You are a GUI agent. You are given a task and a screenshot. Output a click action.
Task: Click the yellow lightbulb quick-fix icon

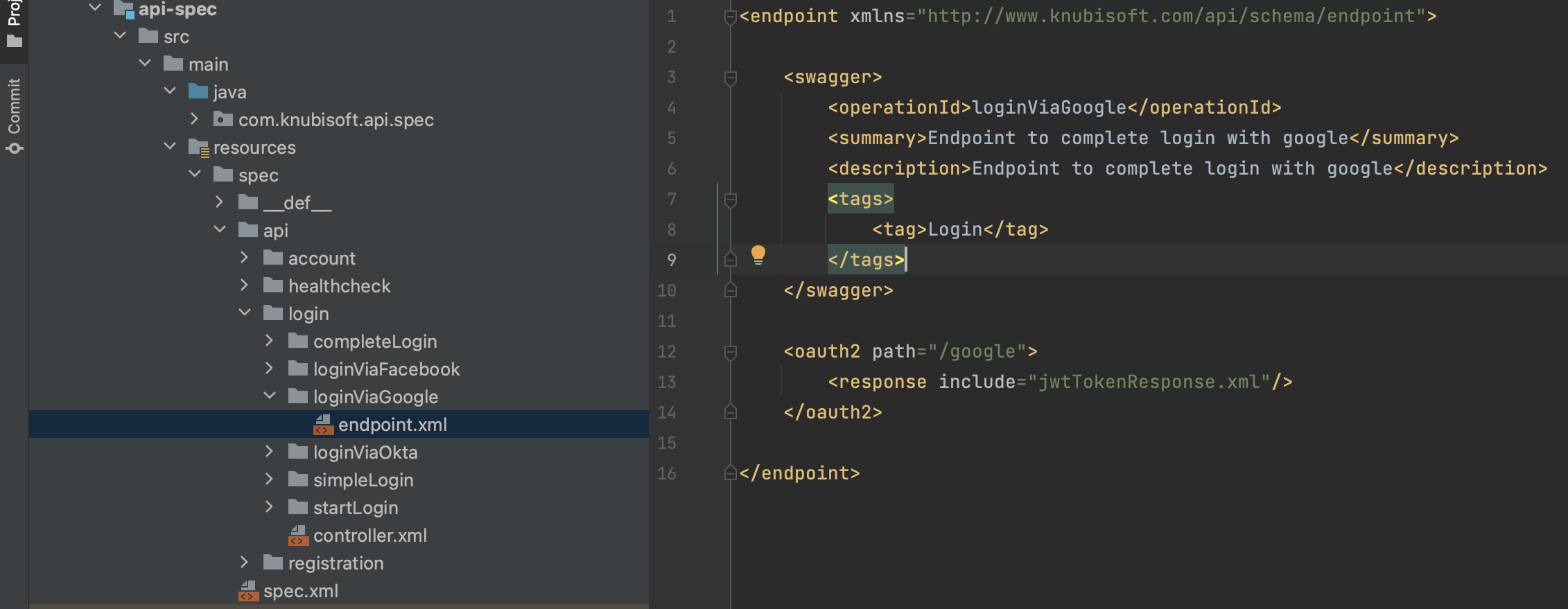758,255
